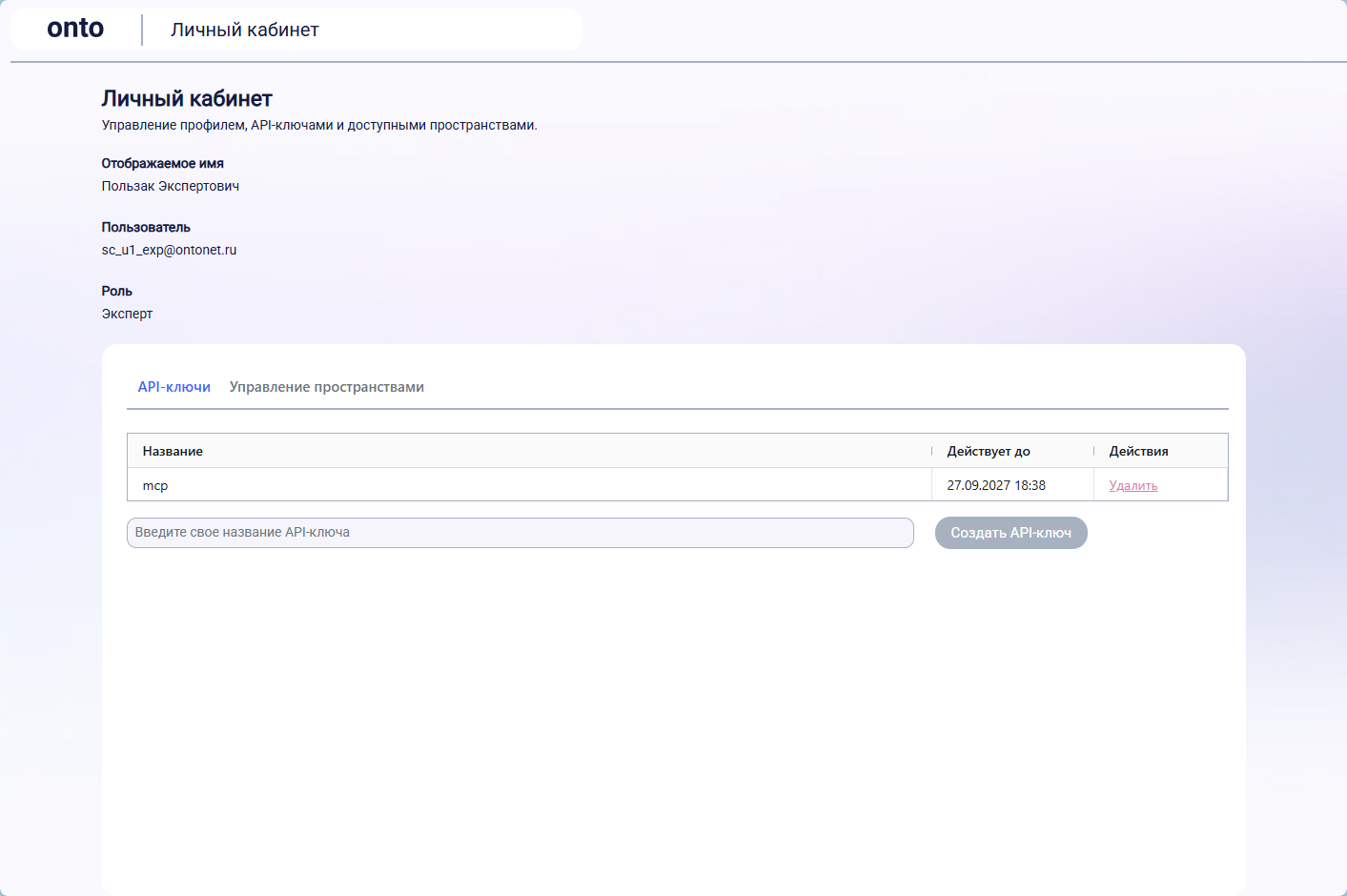
Task: Open the Управление пространствами tab
Action: (327, 387)
